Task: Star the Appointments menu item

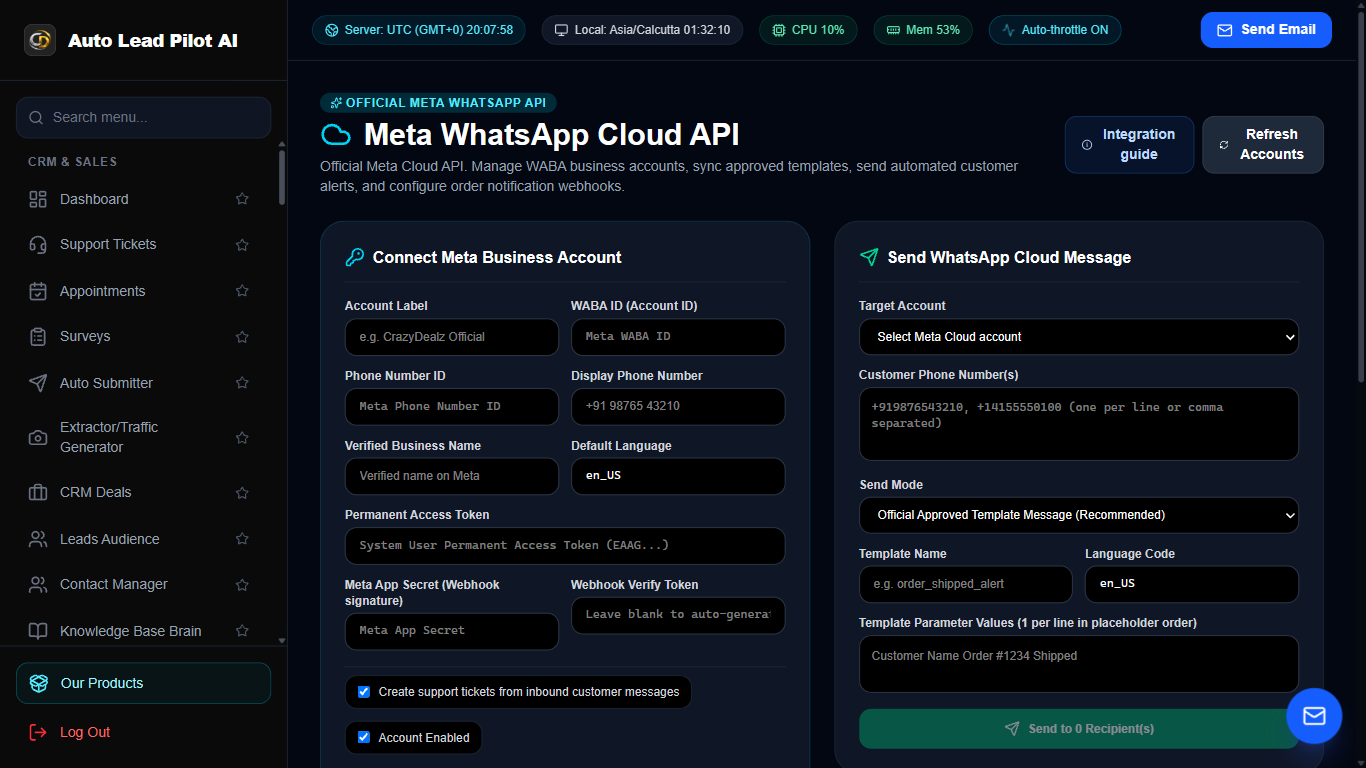Action: pyautogui.click(x=242, y=291)
